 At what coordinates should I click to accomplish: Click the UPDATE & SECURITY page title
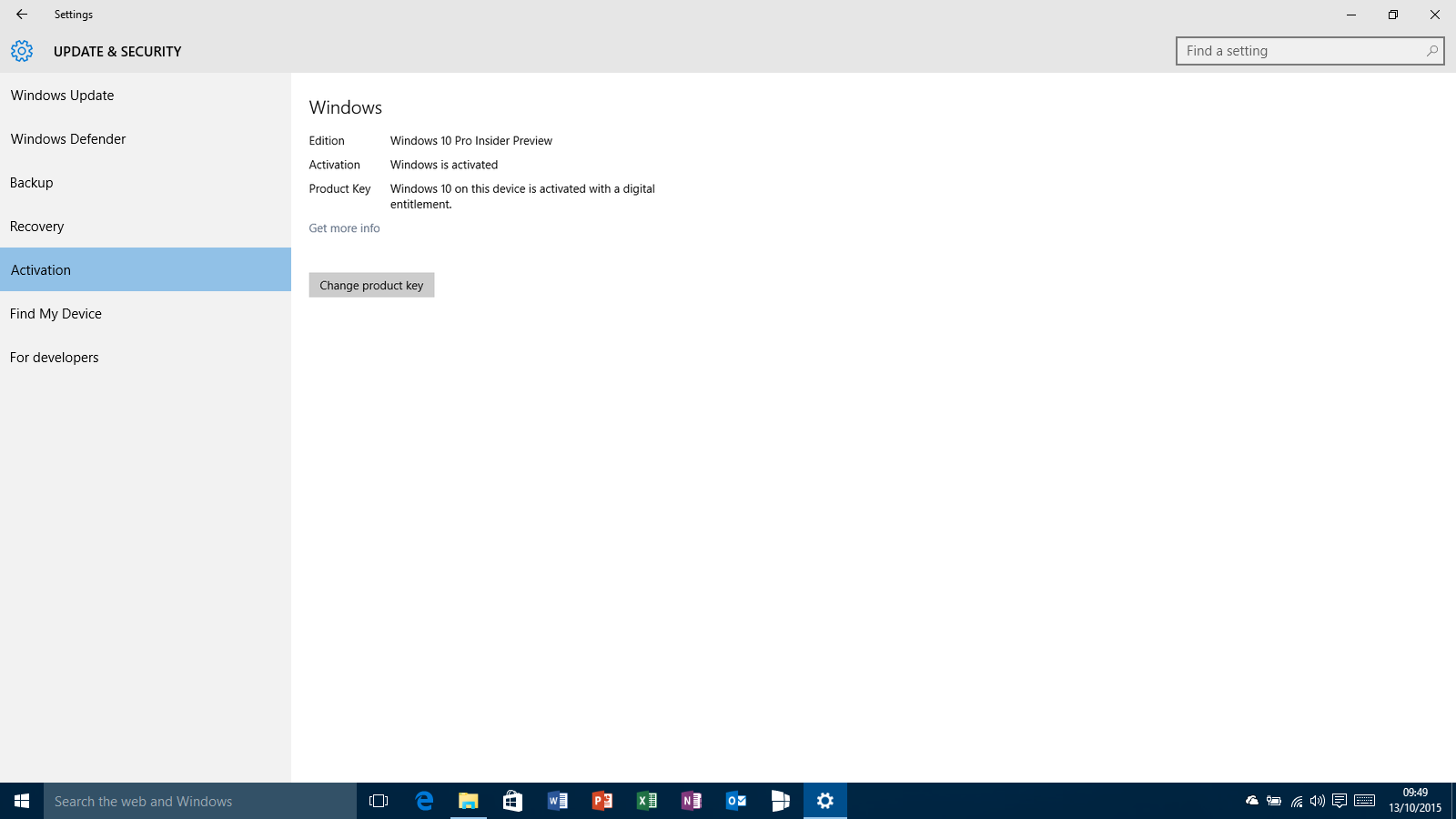[117, 52]
